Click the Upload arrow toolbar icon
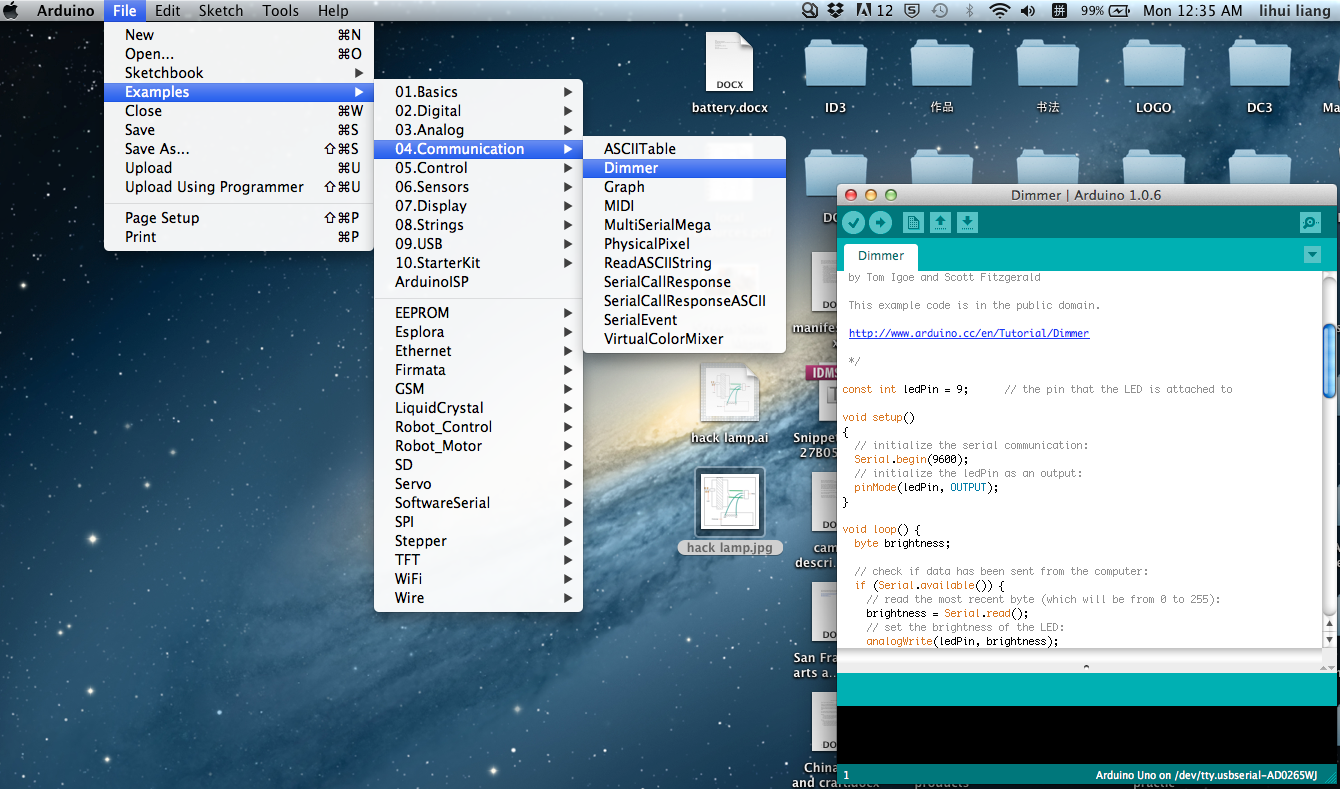1340x789 pixels. click(880, 223)
